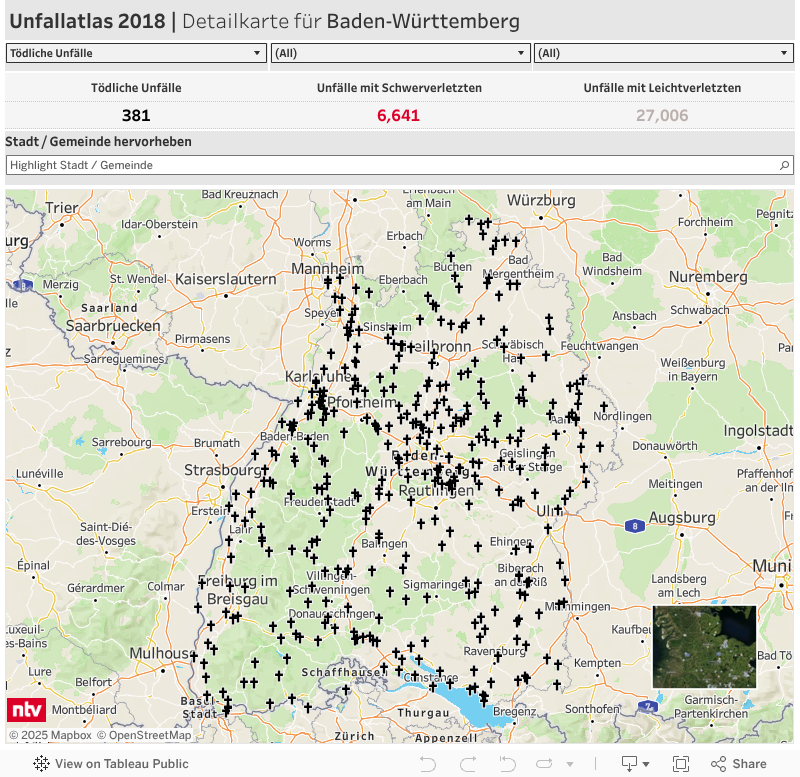This screenshot has width=800, height=777.
Task: Select the gray 27,006 value
Action: tap(662, 116)
